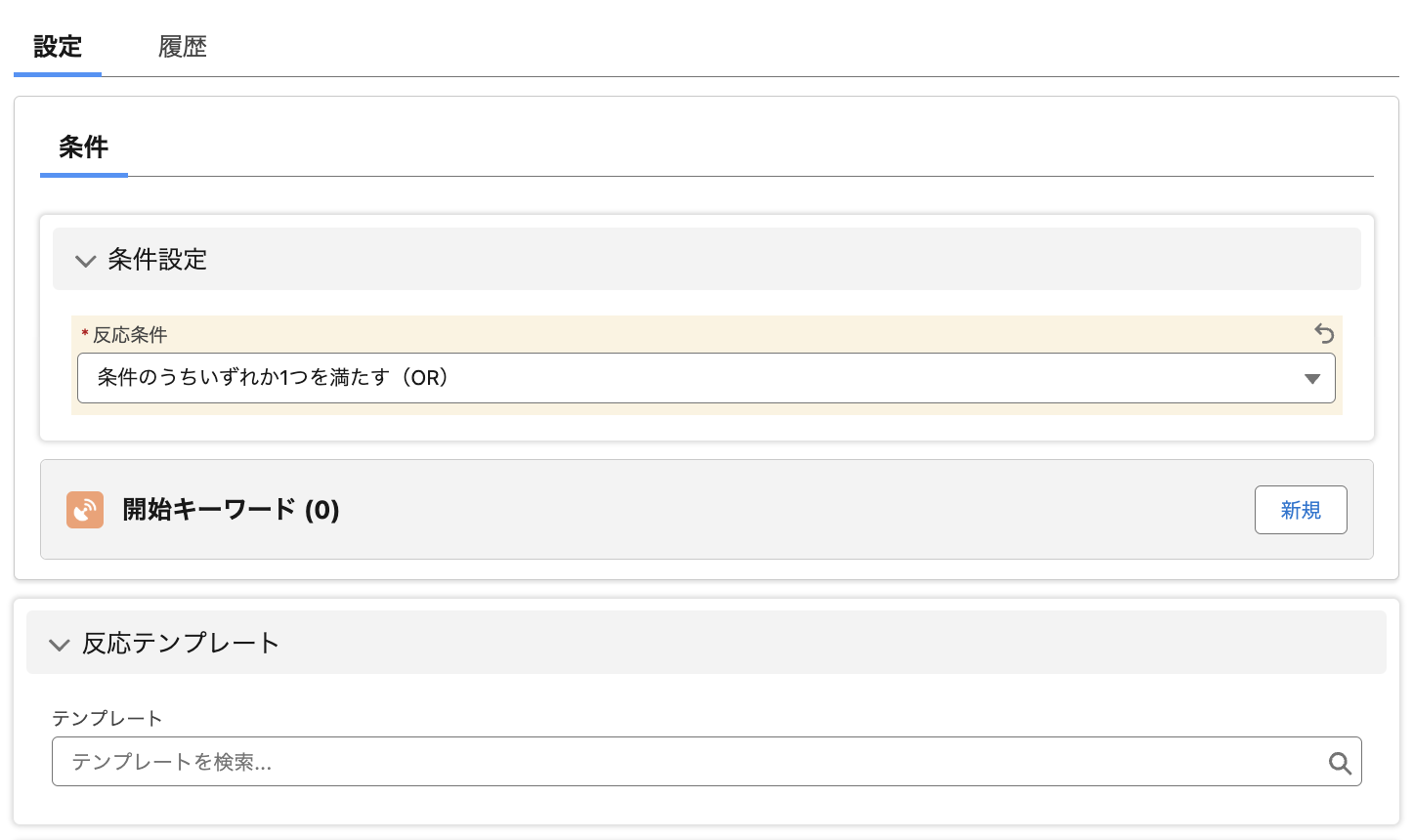
Task: Click the 条件設定 section title text
Action: click(x=157, y=260)
